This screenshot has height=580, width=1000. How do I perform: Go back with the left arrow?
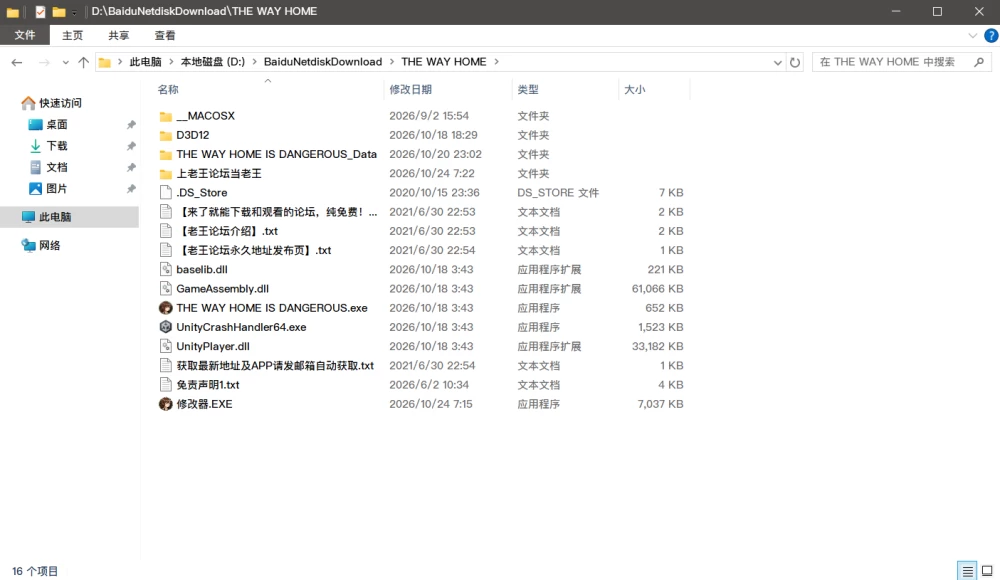(17, 62)
